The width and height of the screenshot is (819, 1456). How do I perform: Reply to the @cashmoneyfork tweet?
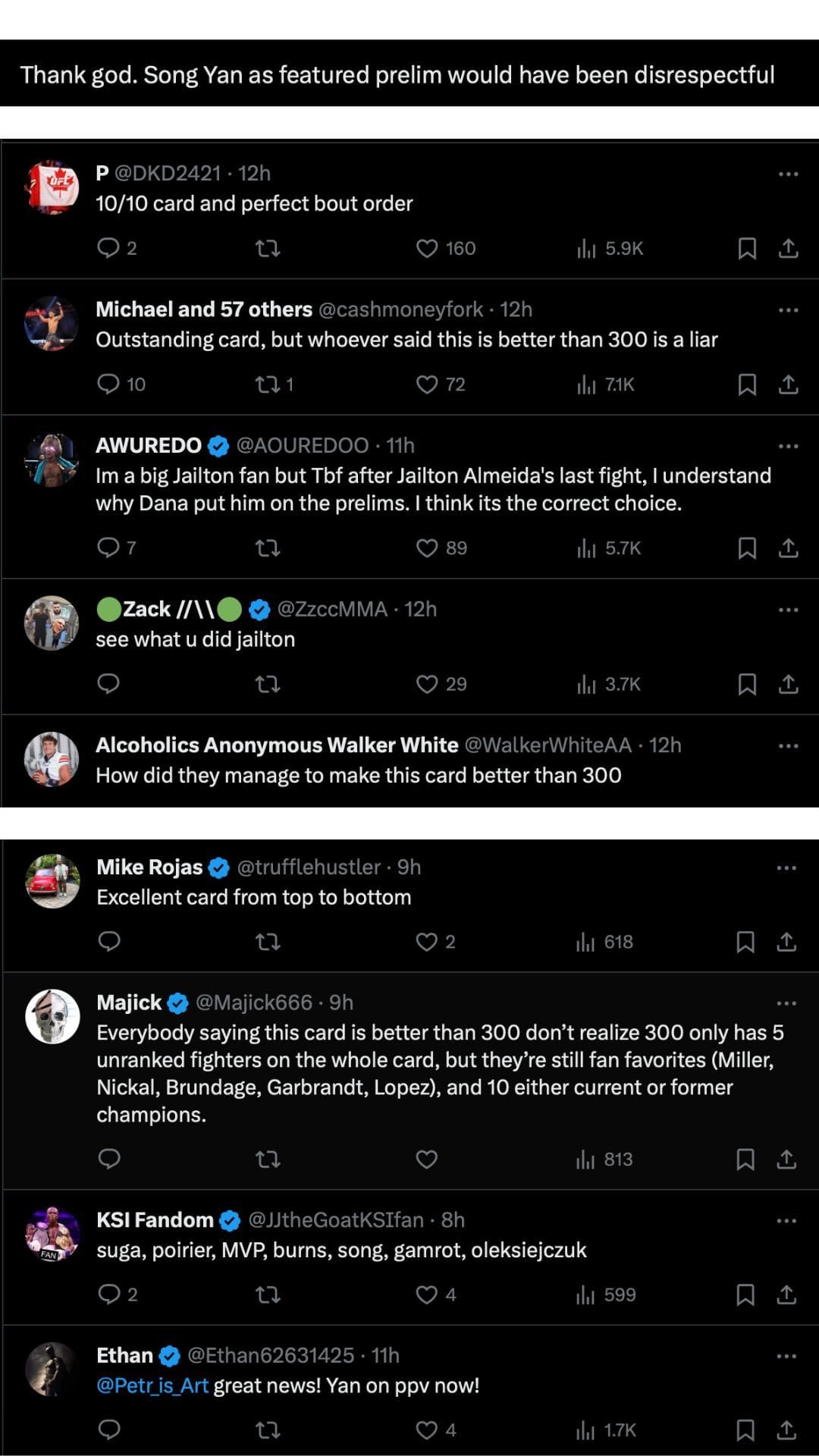109,384
